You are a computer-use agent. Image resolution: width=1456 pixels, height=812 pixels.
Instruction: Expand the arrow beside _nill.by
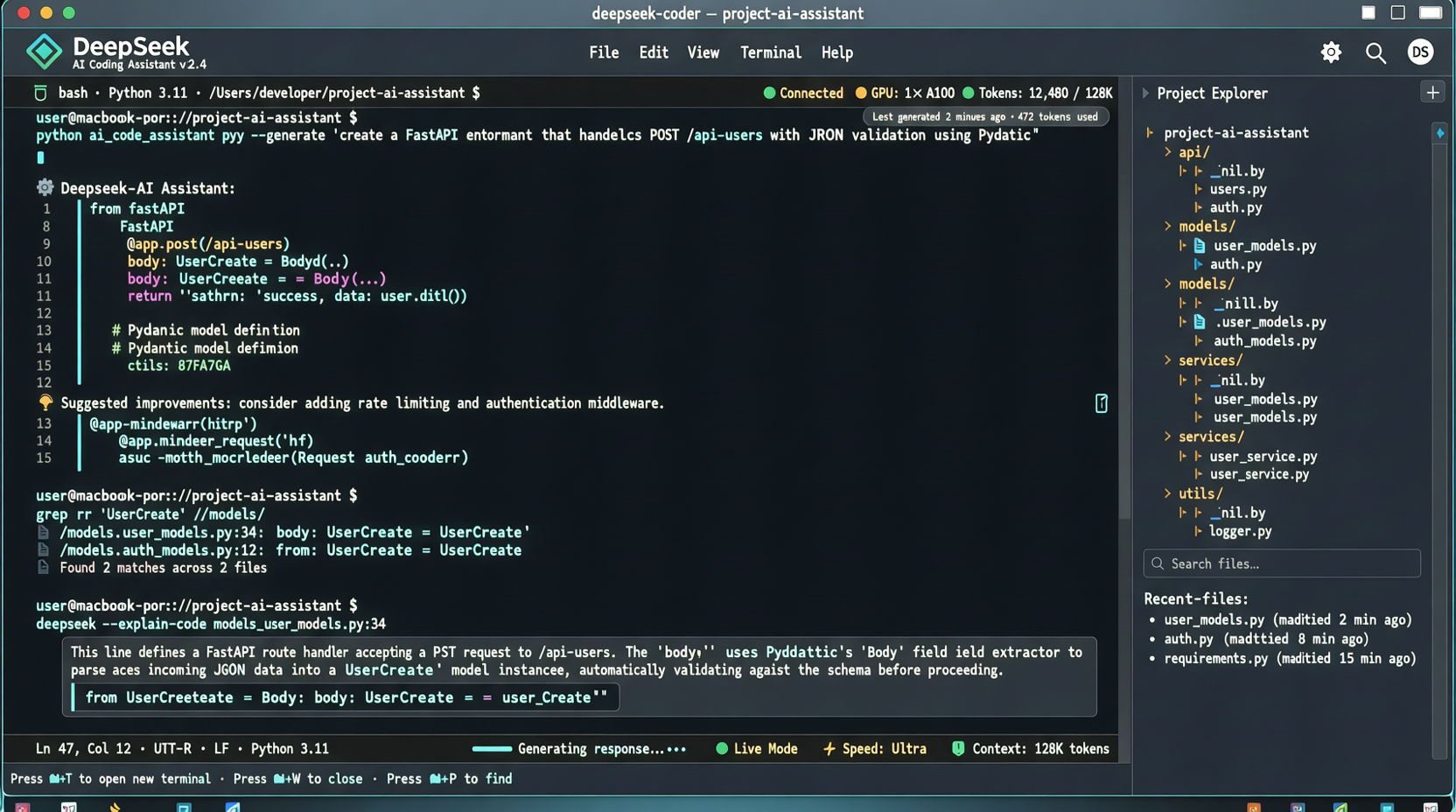[x=1183, y=304]
